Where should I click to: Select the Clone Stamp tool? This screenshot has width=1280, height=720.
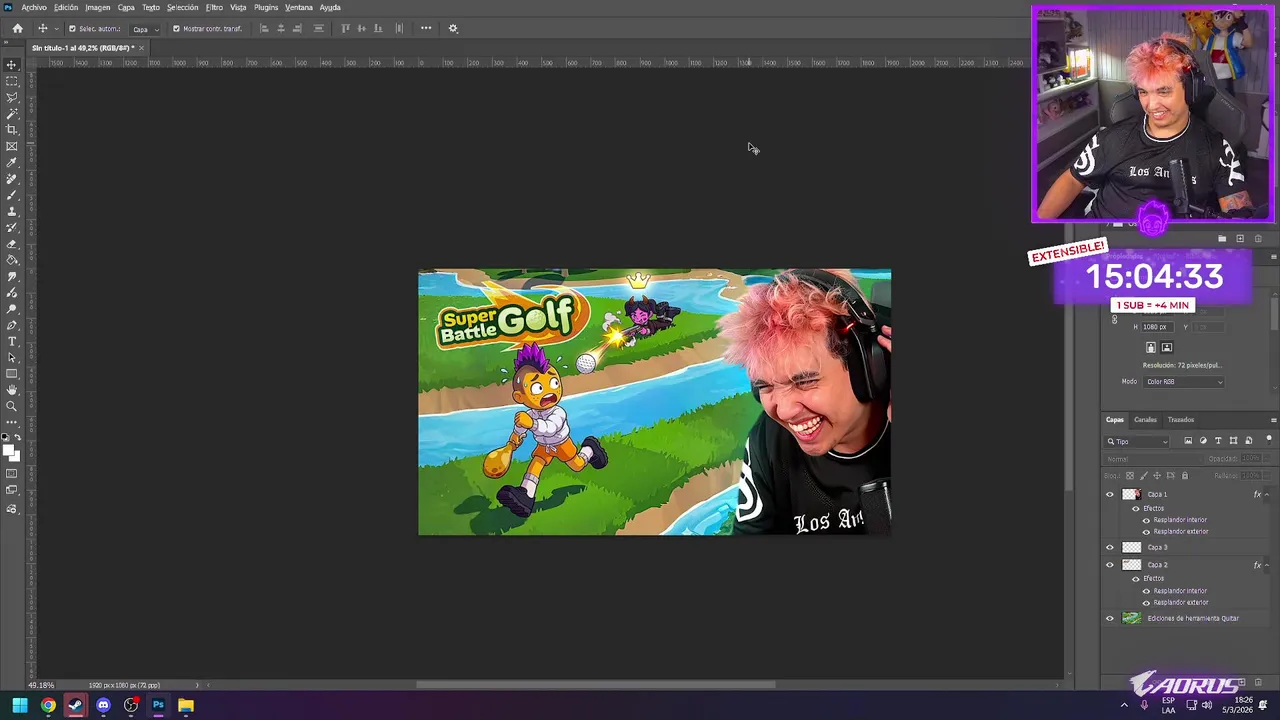pyautogui.click(x=12, y=211)
